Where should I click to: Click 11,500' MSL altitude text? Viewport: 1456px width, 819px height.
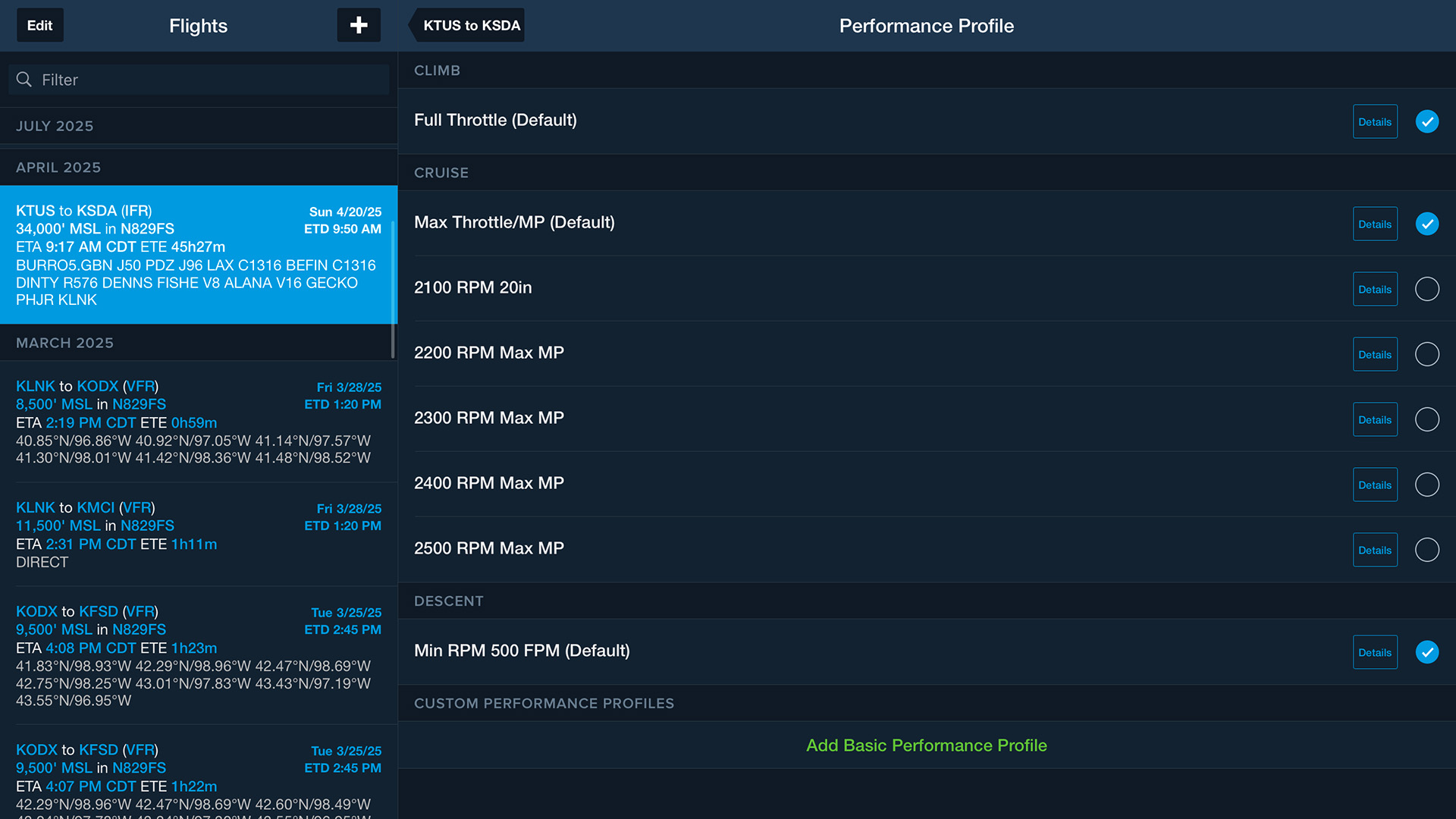click(58, 526)
